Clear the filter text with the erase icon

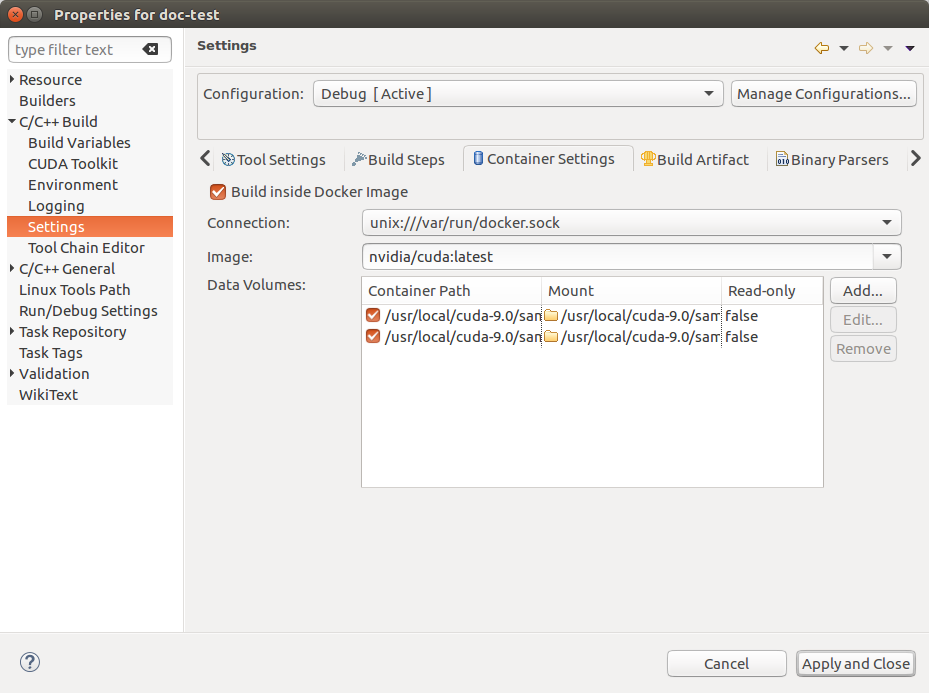tap(151, 50)
